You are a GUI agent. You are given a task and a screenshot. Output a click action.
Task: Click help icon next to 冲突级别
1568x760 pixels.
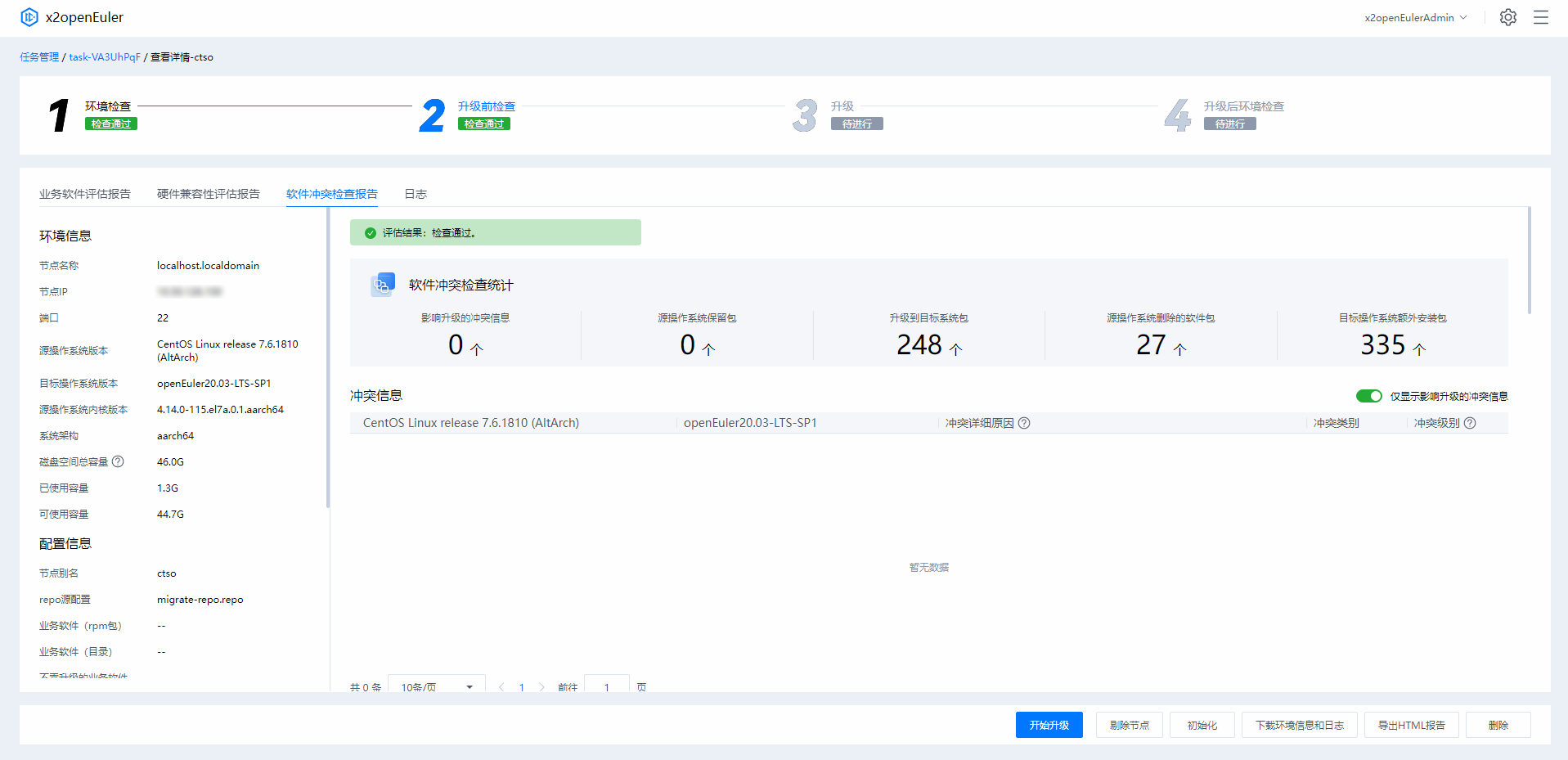pyautogui.click(x=1470, y=423)
